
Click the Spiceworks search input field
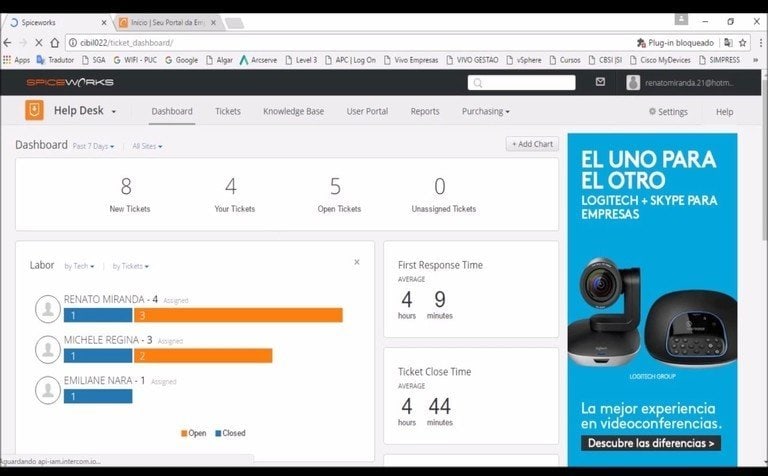click(522, 82)
